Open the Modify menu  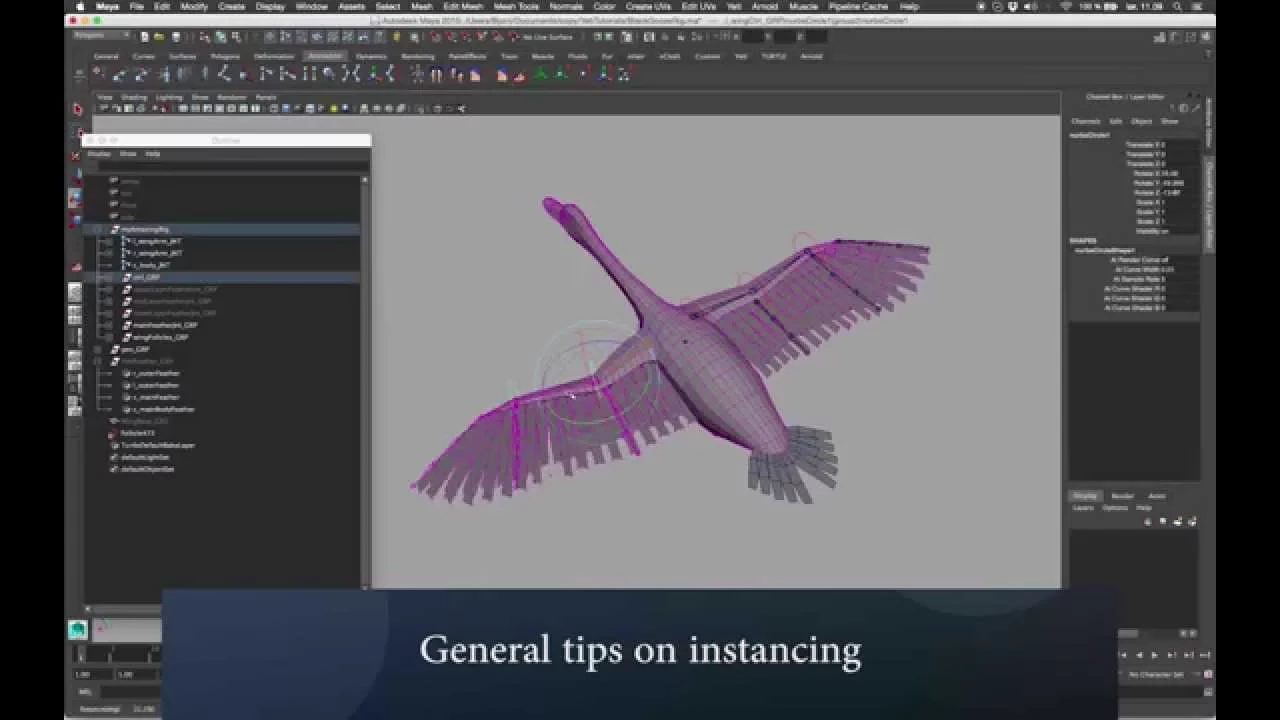[x=194, y=6]
